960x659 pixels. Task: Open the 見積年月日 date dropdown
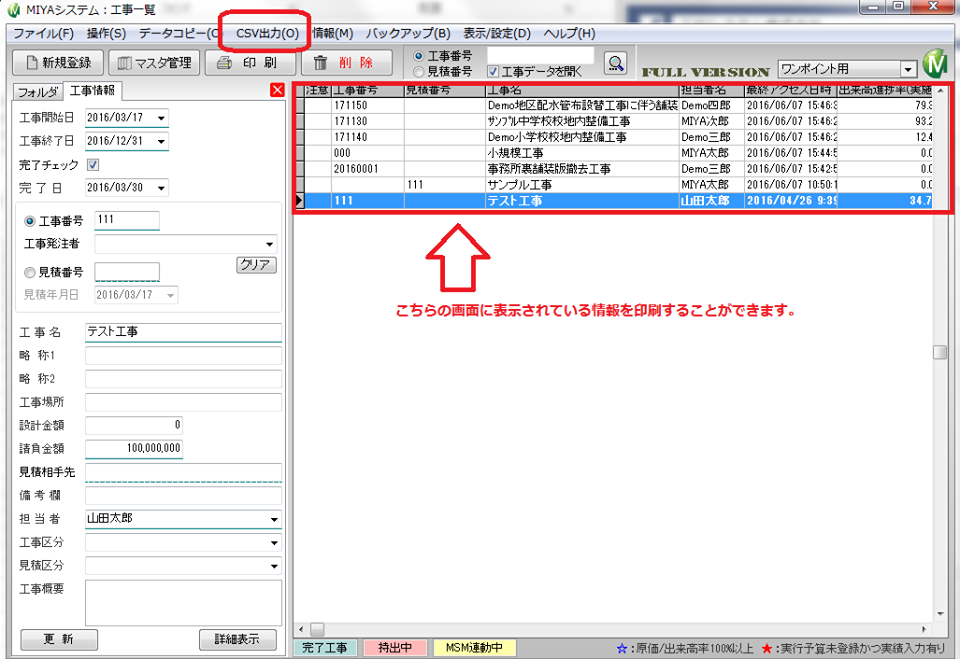[170, 295]
